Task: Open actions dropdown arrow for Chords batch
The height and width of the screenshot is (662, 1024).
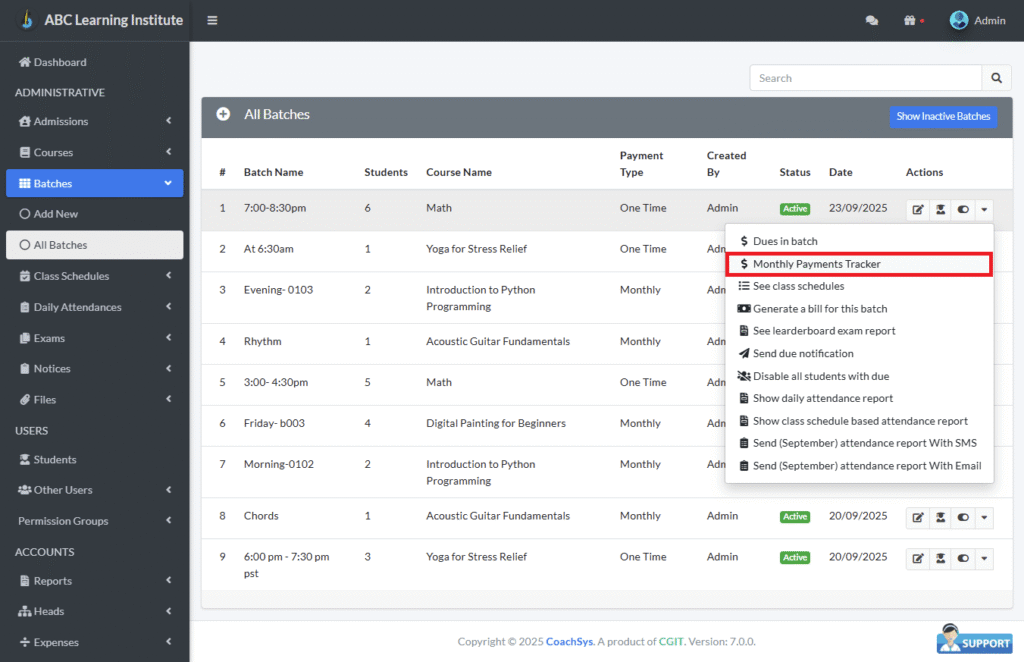Action: (985, 517)
